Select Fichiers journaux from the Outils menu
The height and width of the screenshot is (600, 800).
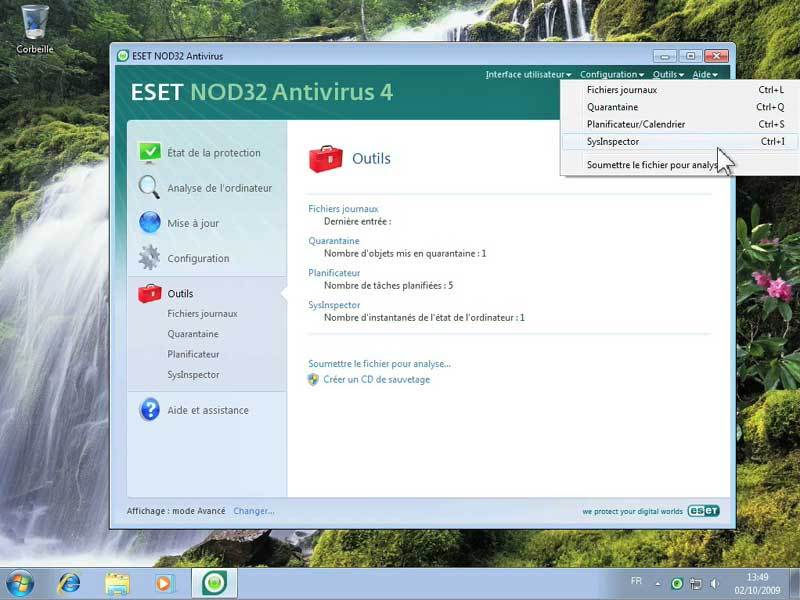[680, 90]
